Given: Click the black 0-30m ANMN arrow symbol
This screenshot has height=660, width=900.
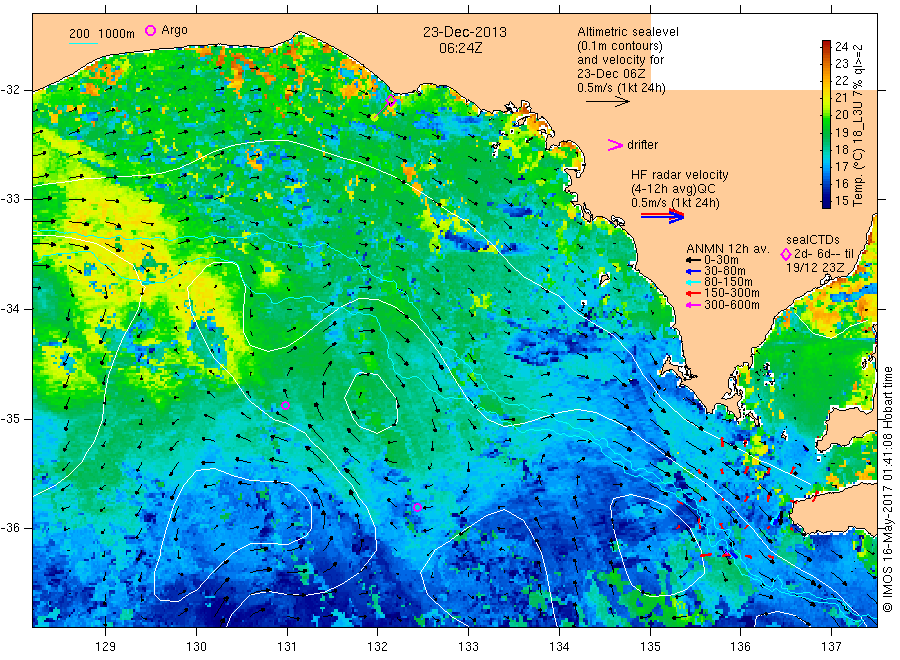Looking at the screenshot, I should (693, 260).
